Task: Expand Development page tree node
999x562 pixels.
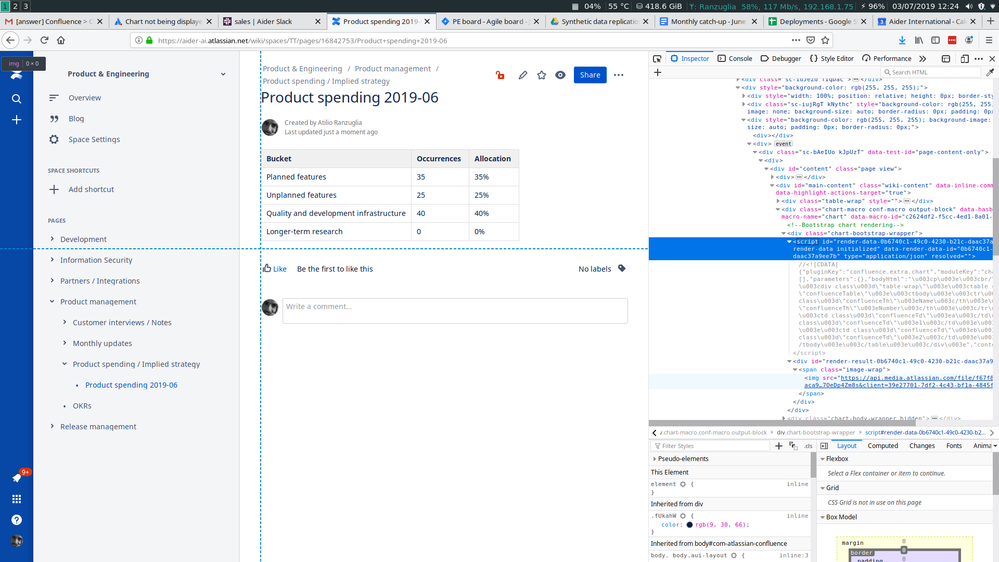Action: (52, 239)
